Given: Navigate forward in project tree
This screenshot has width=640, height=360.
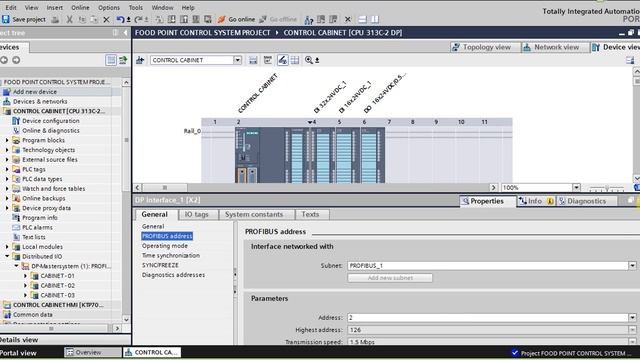Looking at the screenshot, I should pos(16,60).
